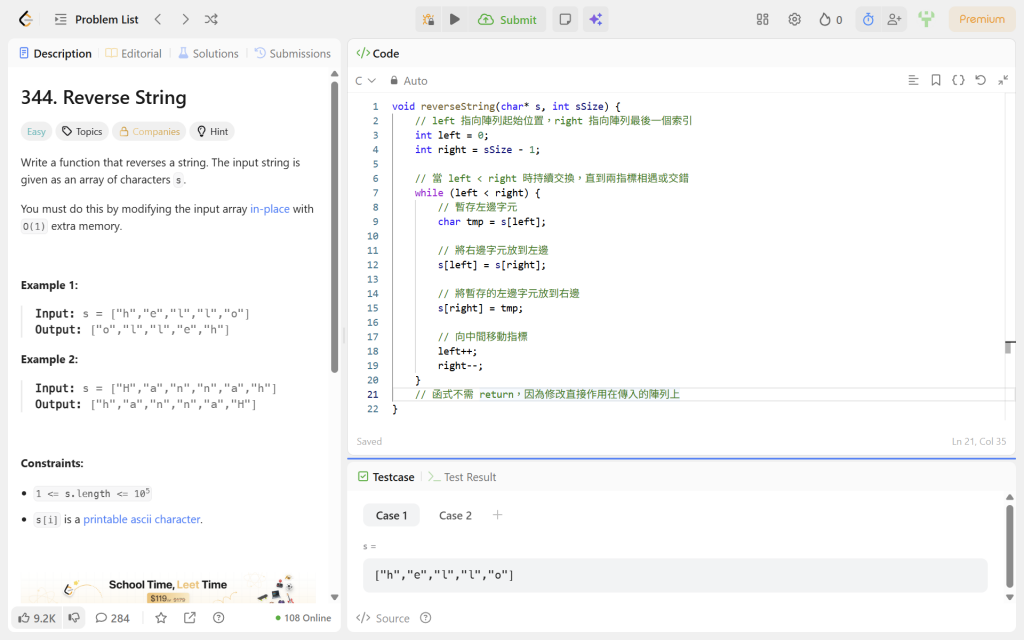This screenshot has height=640, width=1024.
Task: Toggle the timer stopwatch icon
Action: coord(868,20)
